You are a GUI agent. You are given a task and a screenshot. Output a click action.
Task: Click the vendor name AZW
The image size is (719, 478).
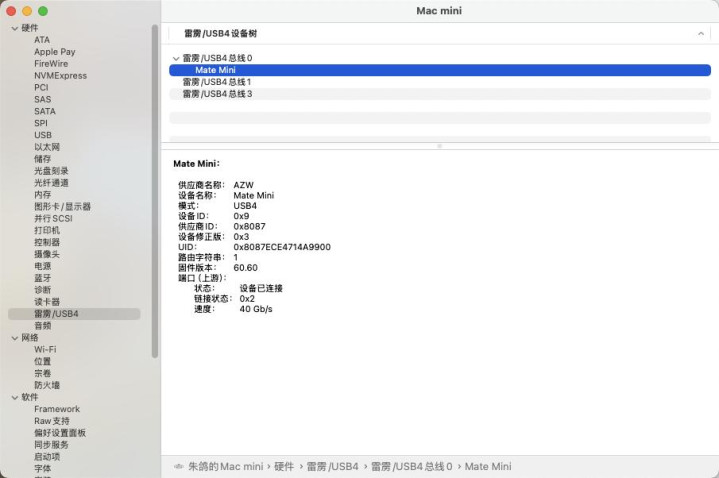tap(243, 185)
